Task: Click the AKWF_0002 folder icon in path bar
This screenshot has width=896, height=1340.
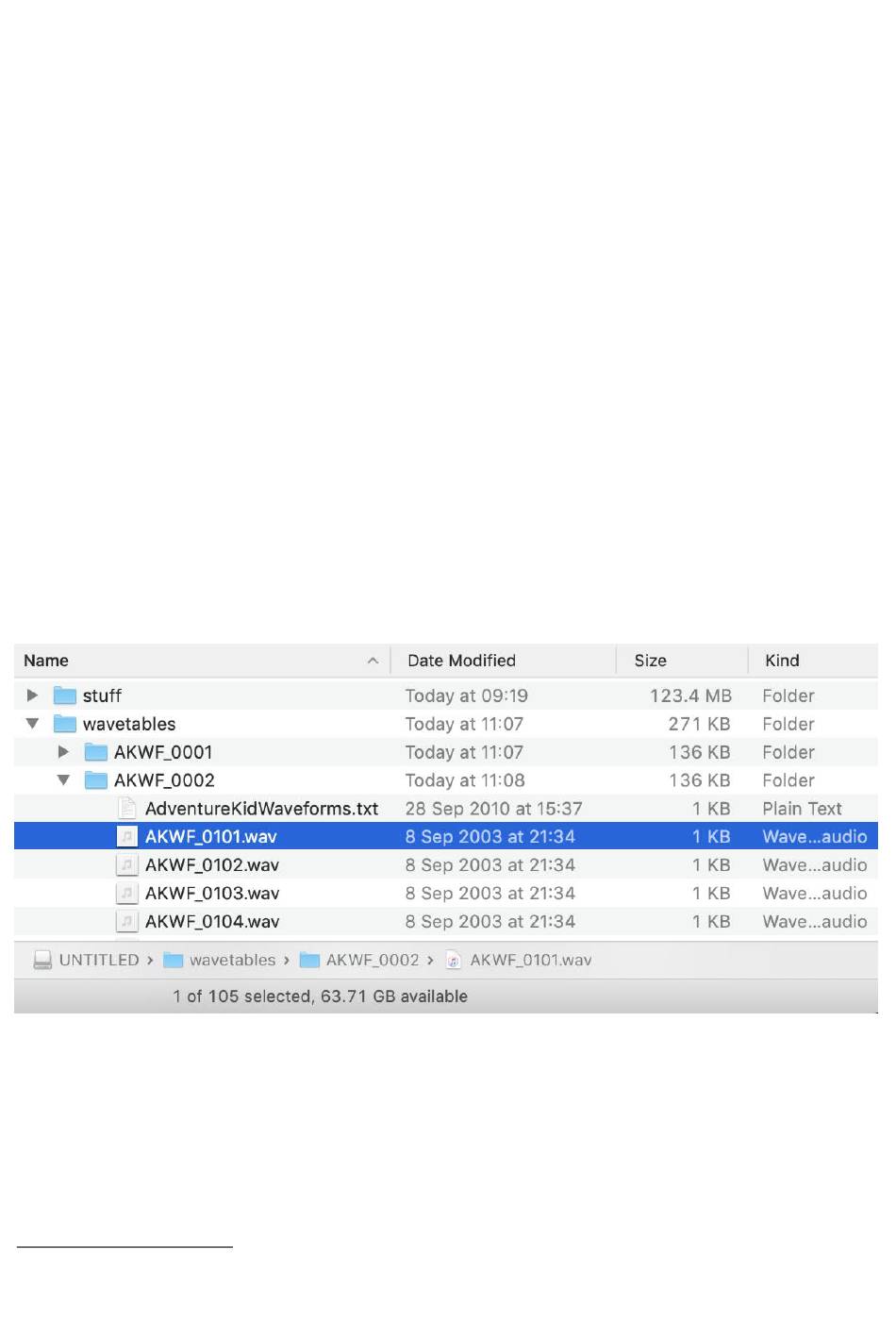Action: point(309,960)
